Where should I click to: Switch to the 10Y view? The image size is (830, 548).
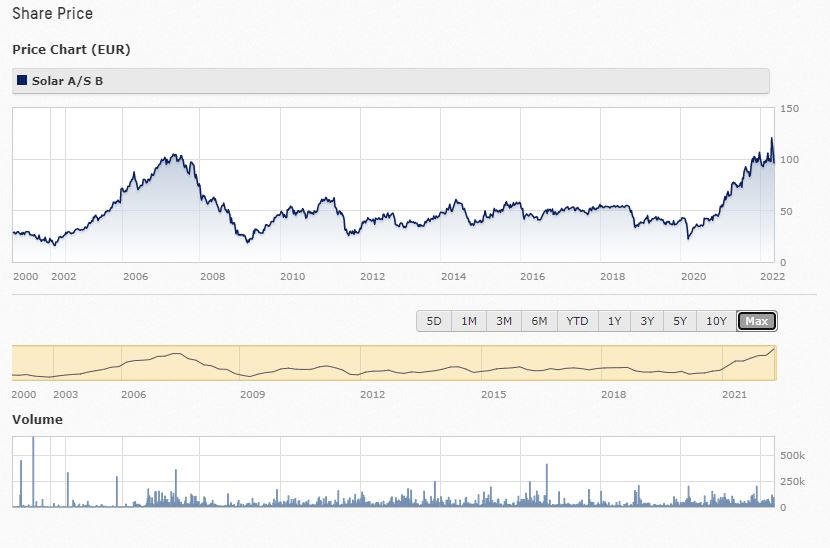716,321
